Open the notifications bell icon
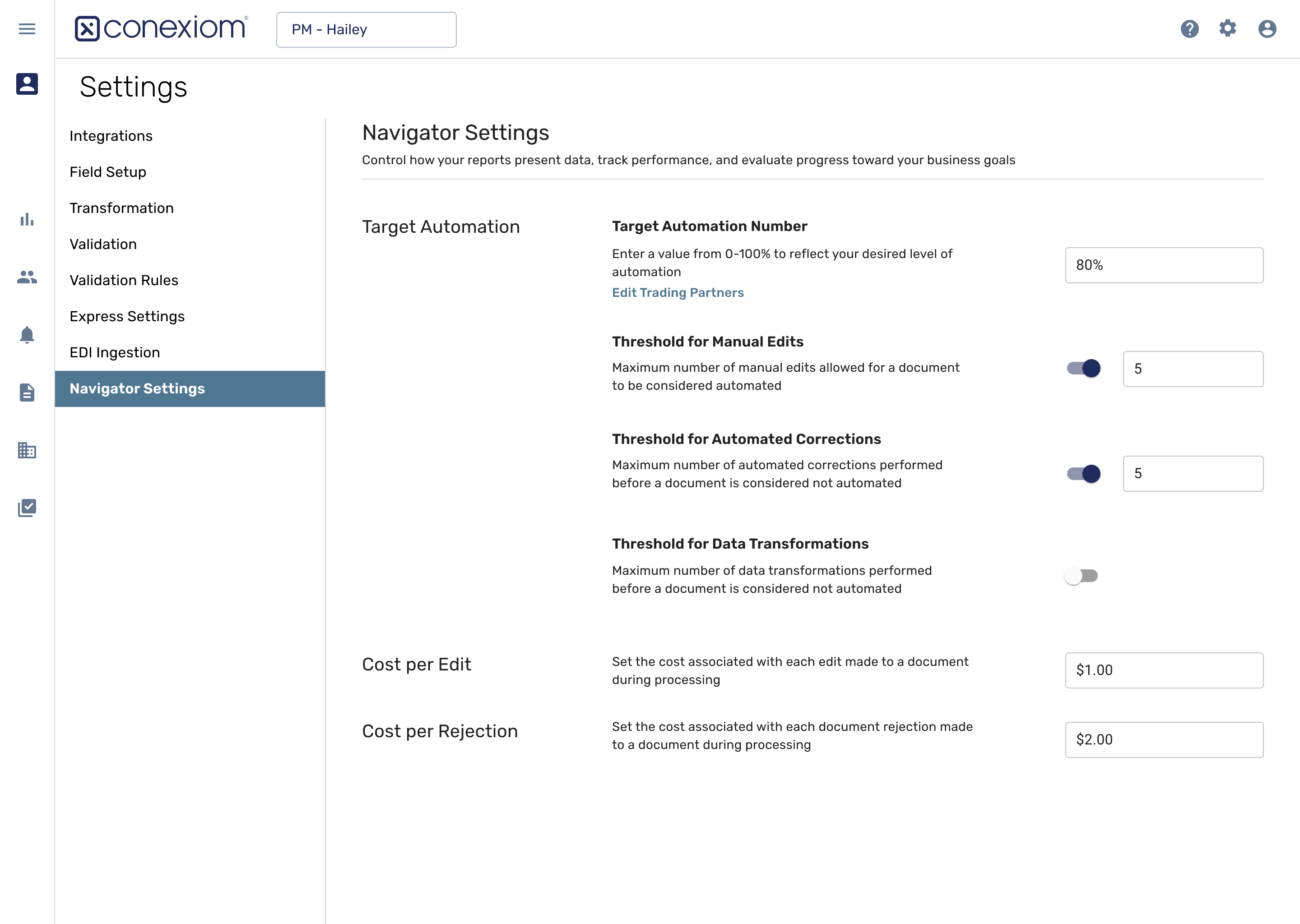Screen dimensions: 1300x924 point(27,335)
